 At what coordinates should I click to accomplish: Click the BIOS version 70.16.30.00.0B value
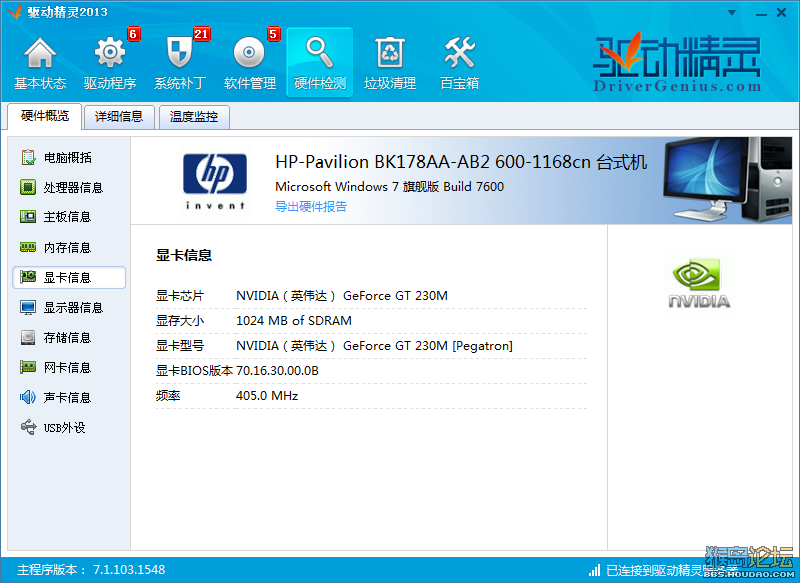(278, 371)
